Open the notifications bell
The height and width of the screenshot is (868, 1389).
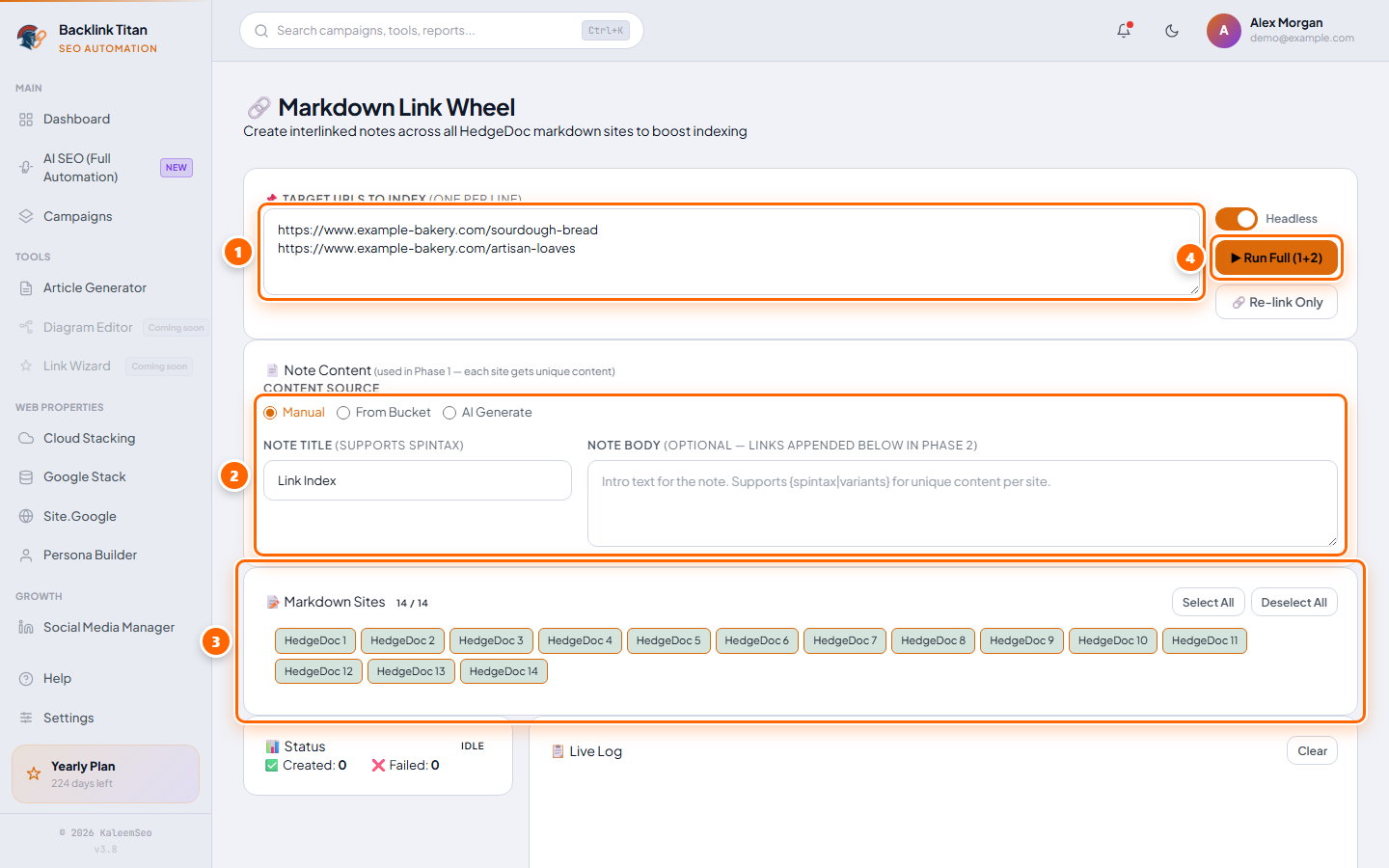point(1124,31)
